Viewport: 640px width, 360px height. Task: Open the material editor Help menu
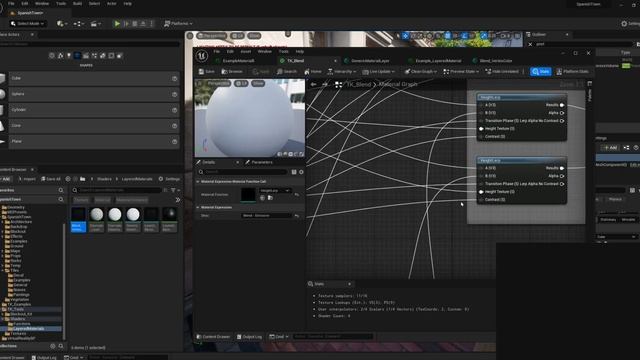tap(300, 52)
